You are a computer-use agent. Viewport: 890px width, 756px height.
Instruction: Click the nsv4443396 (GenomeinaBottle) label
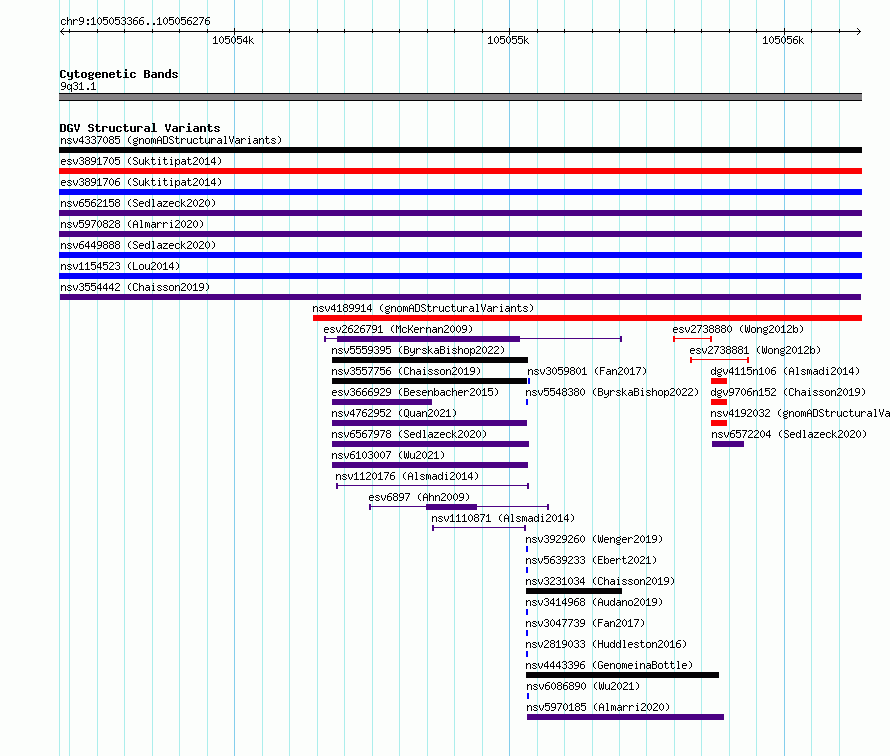click(x=609, y=665)
